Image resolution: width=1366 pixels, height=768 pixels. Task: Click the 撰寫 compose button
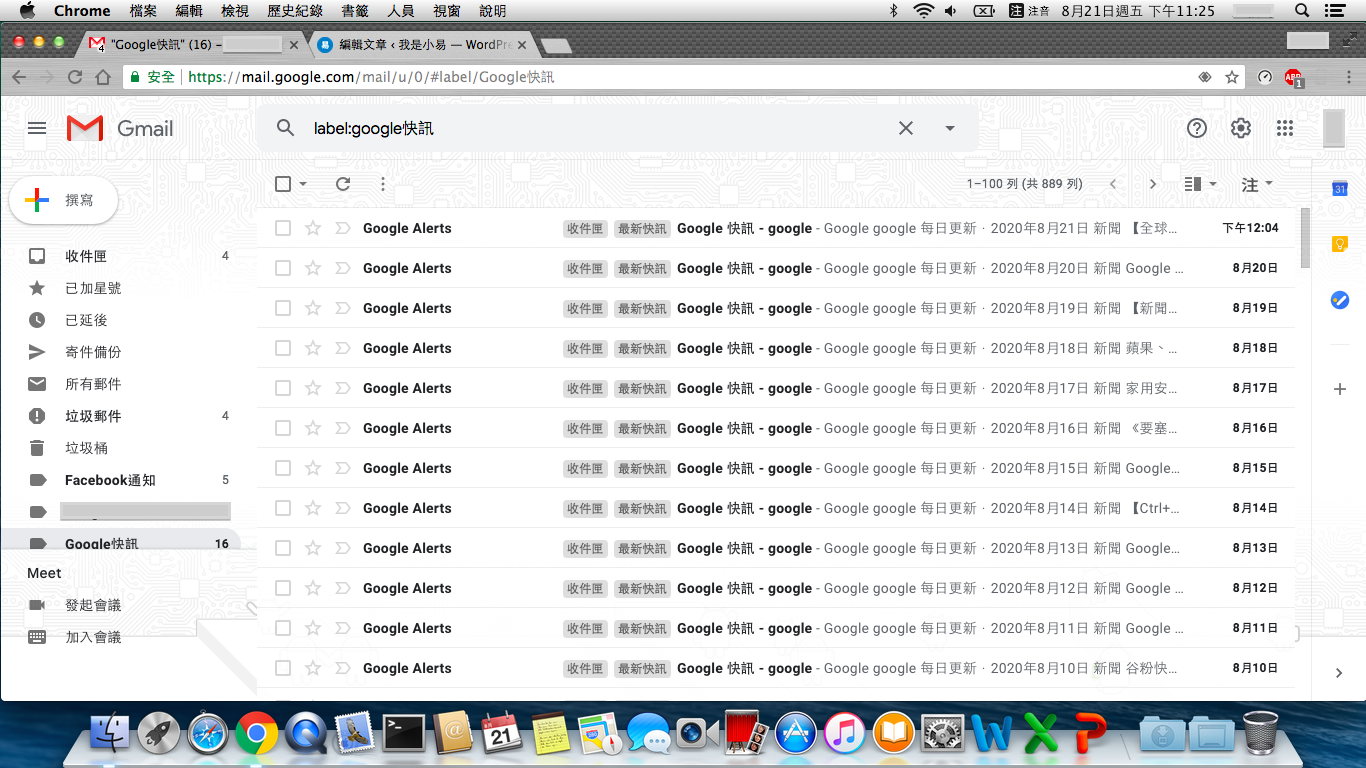[x=63, y=200]
